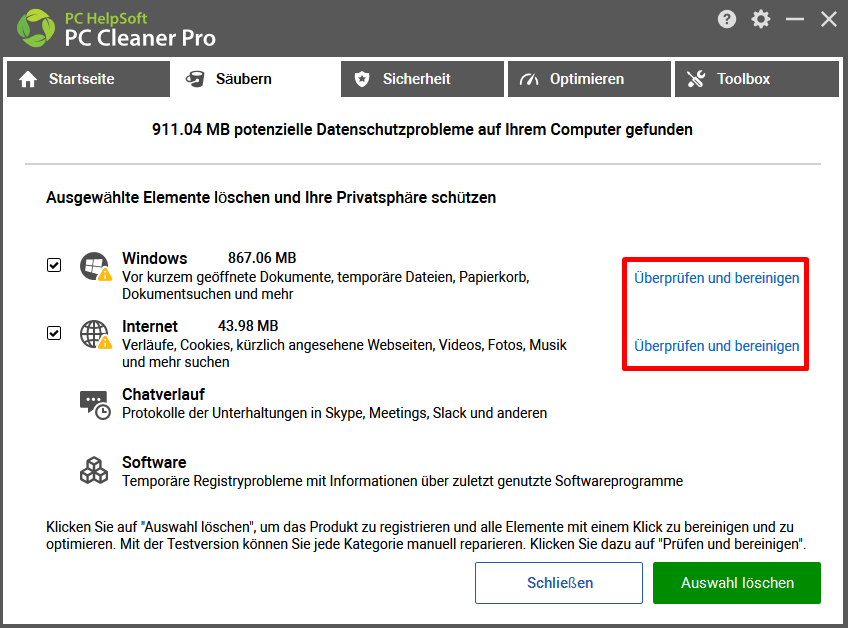
Task: Go to the Optimieren tab
Action: coord(589,79)
